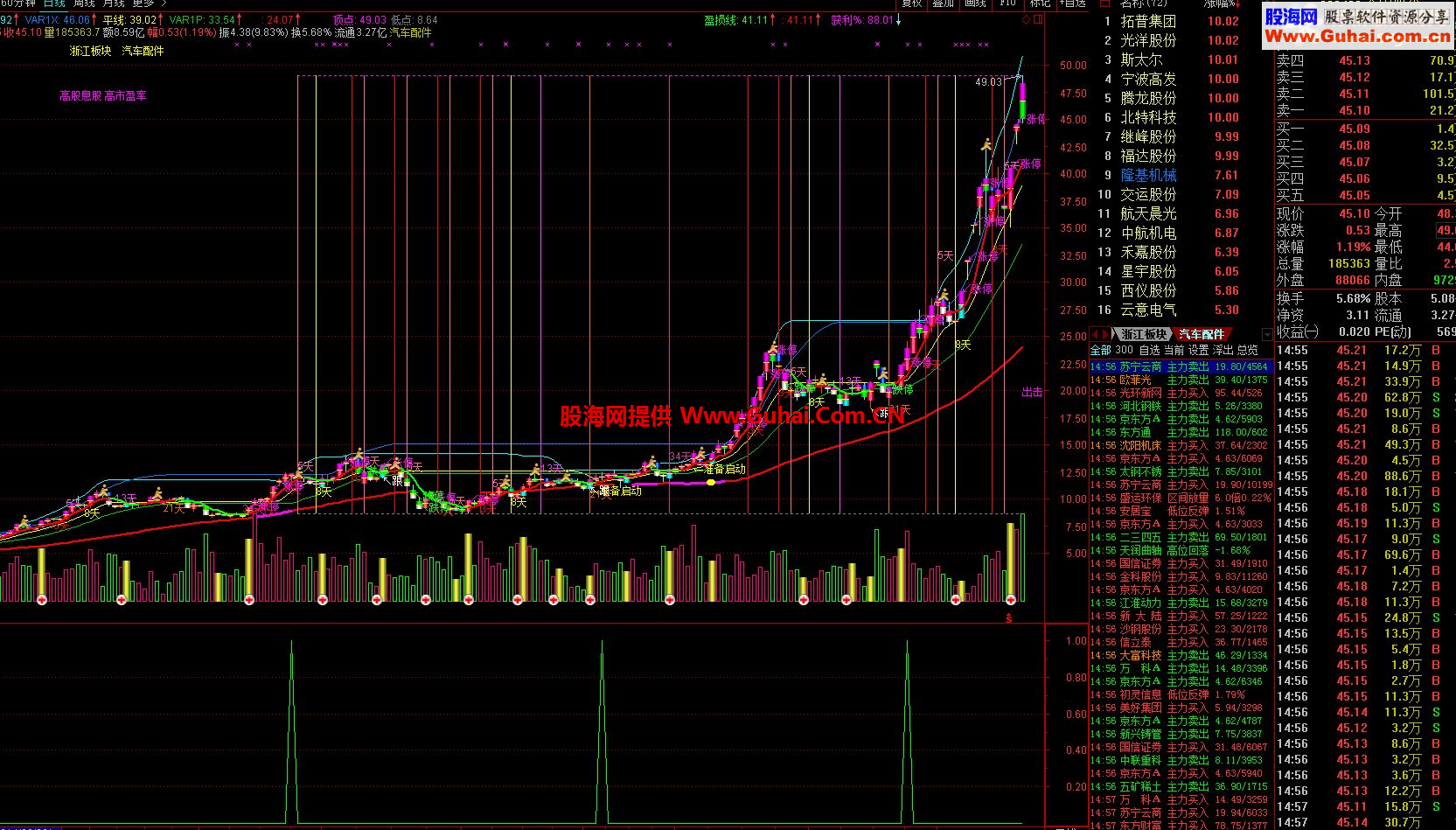1456x830 pixels.
Task: Select the 全部 alert filter
Action: tap(1100, 350)
